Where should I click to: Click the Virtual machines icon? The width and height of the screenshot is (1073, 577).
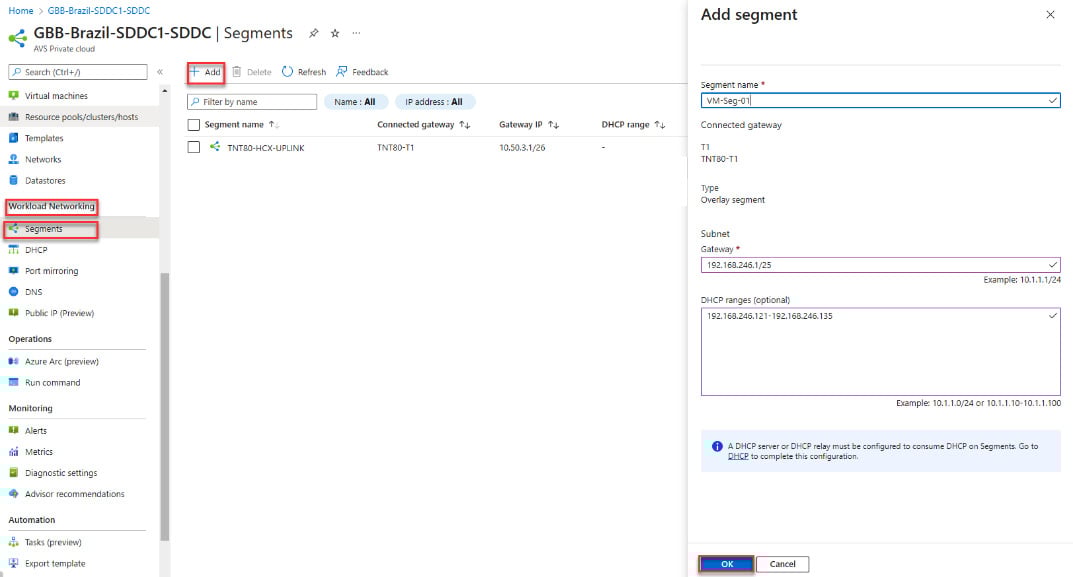14,96
